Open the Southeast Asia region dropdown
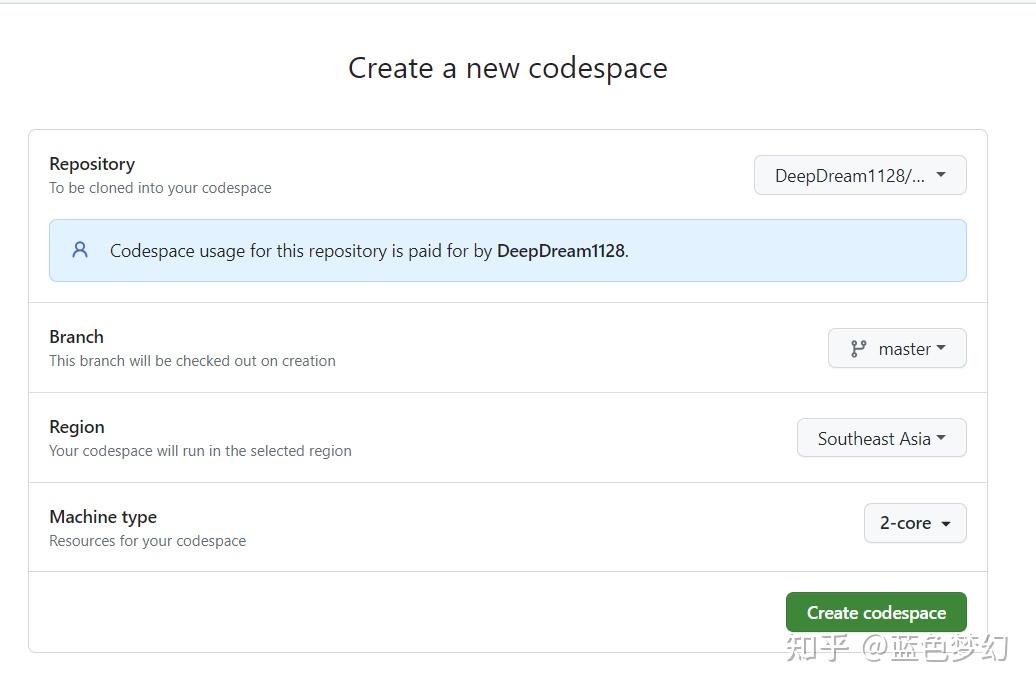Screen dimensions: 1036x691 coord(881,438)
